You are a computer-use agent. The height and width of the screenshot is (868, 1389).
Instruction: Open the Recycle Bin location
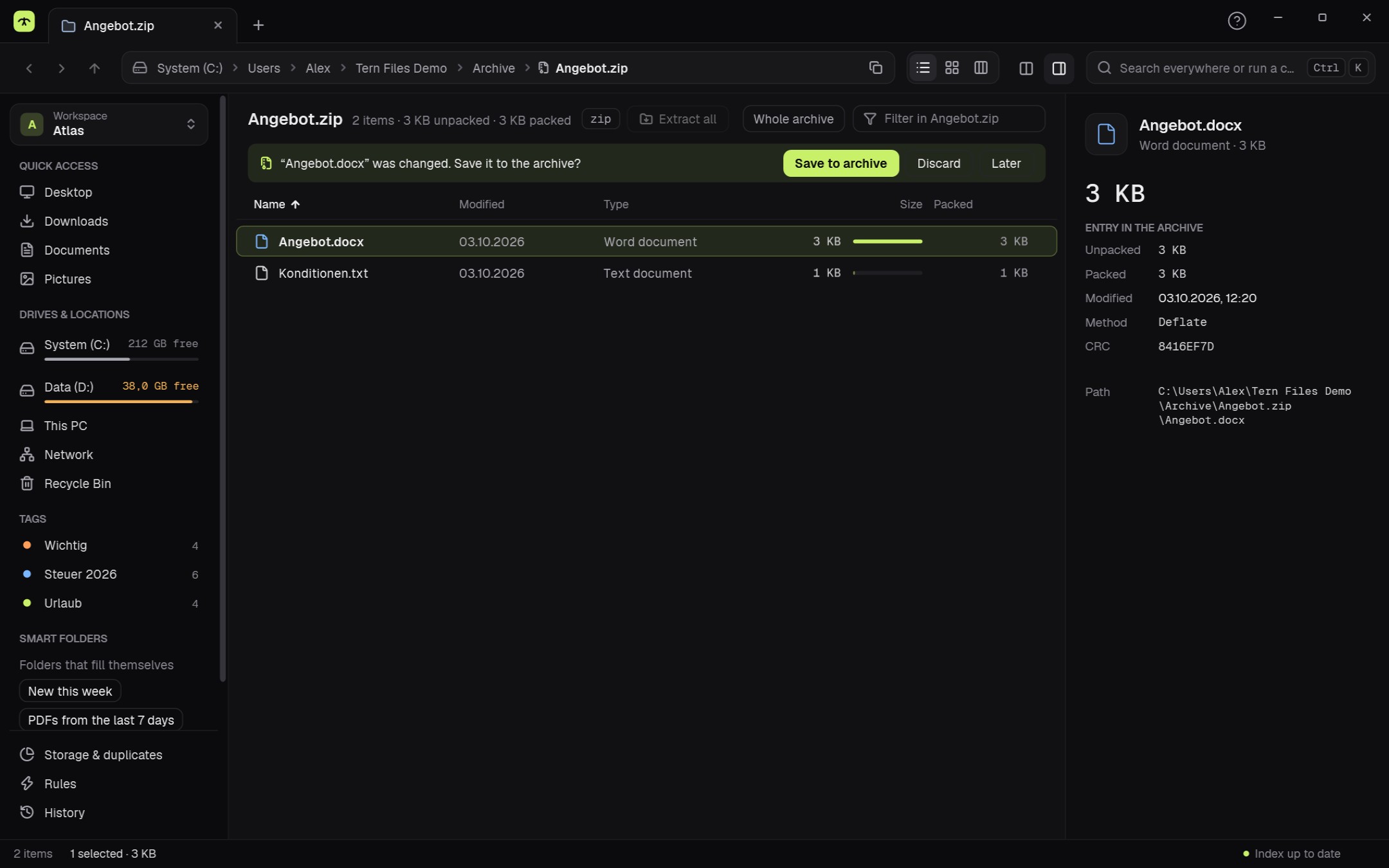[77, 484]
